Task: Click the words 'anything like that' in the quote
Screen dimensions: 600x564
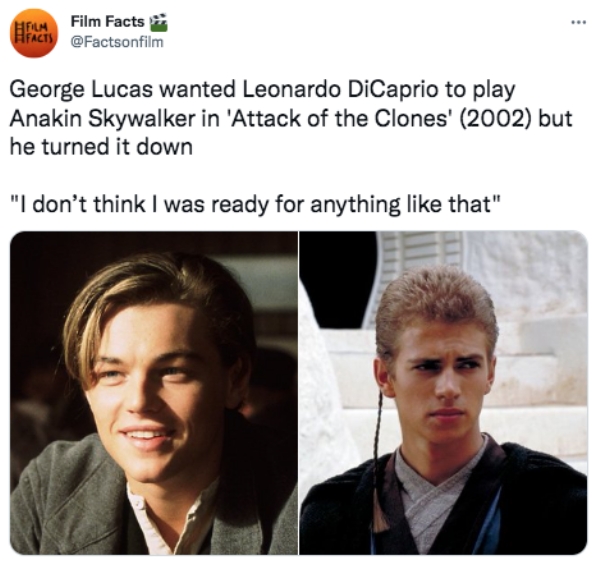Action: coord(405,205)
